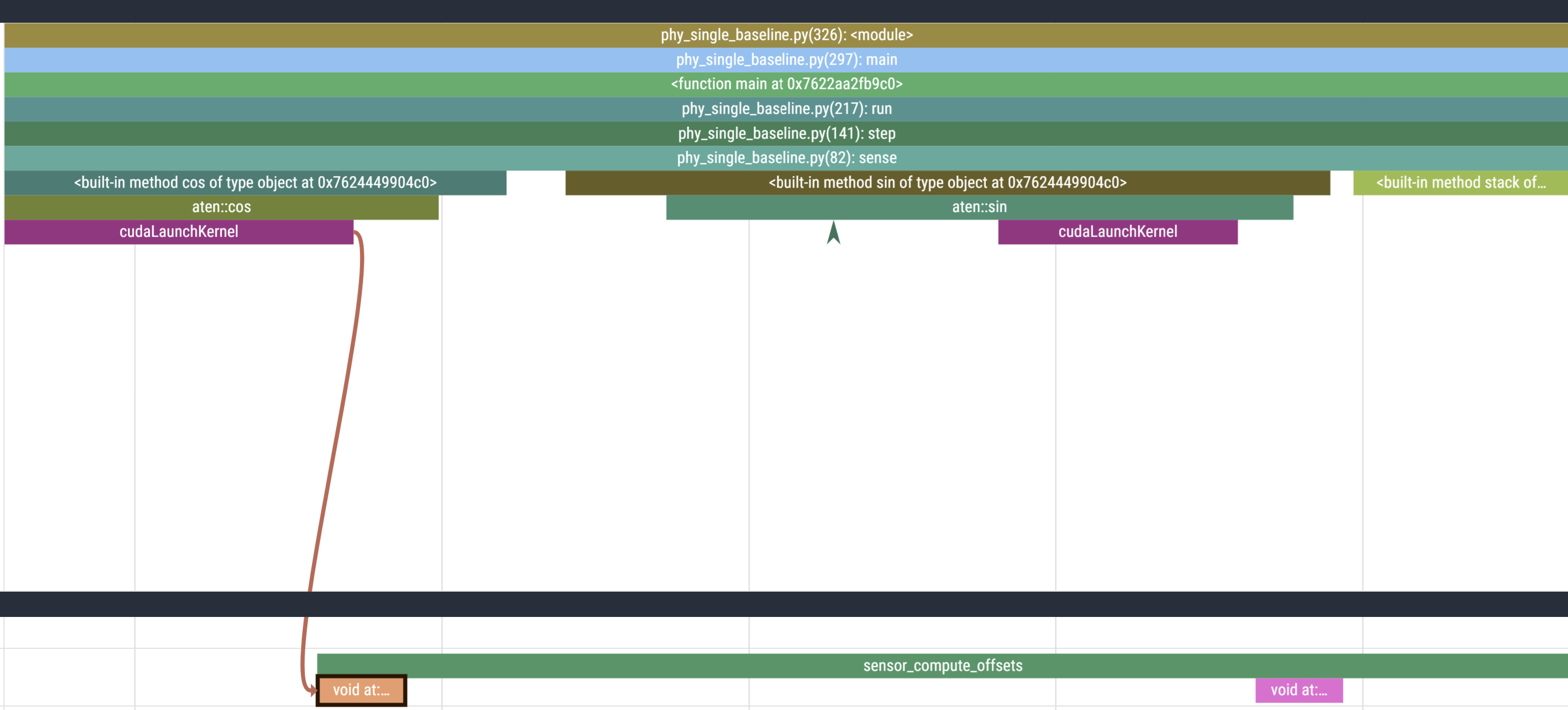Select the phy_single_baseline.py(82) sense slice

pos(787,158)
